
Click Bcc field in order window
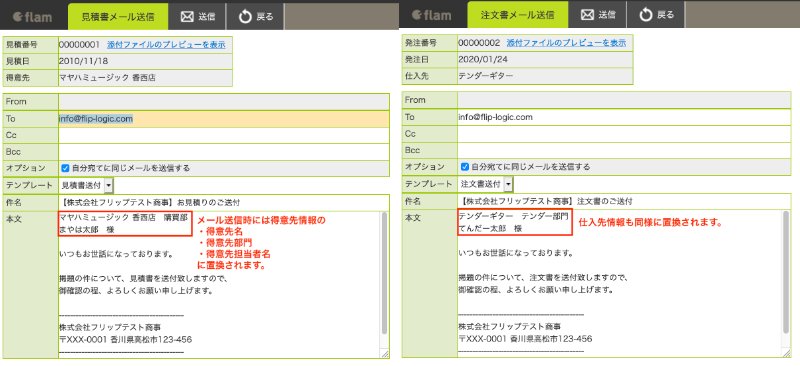point(623,151)
